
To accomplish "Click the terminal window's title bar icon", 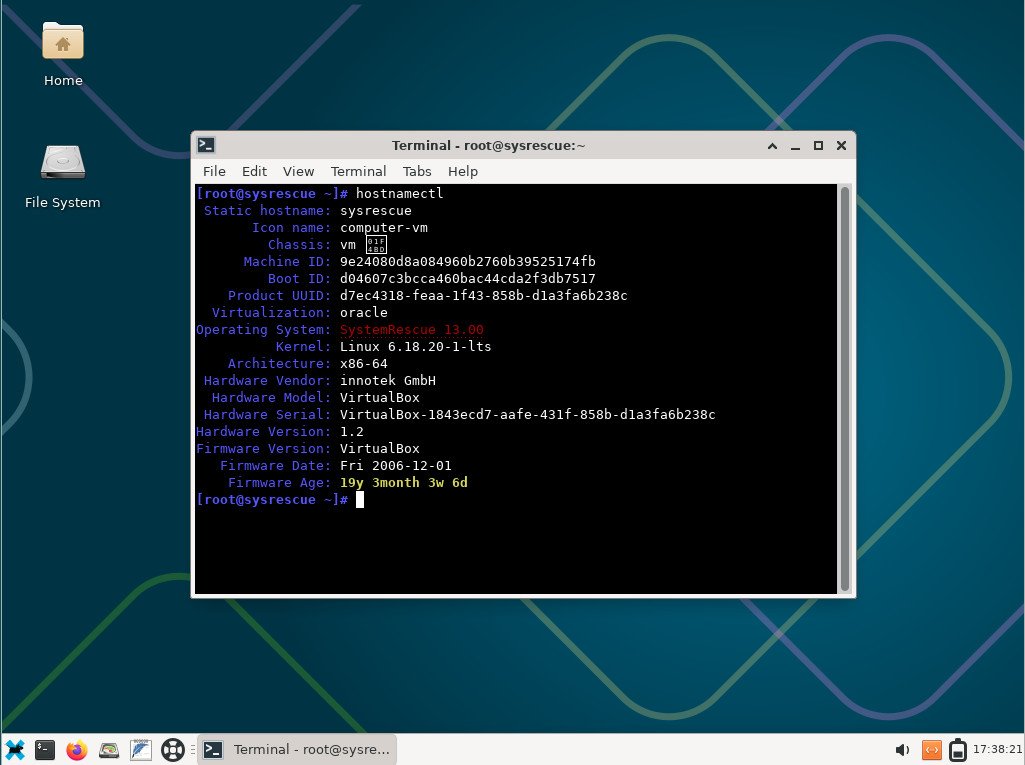I will [x=206, y=145].
